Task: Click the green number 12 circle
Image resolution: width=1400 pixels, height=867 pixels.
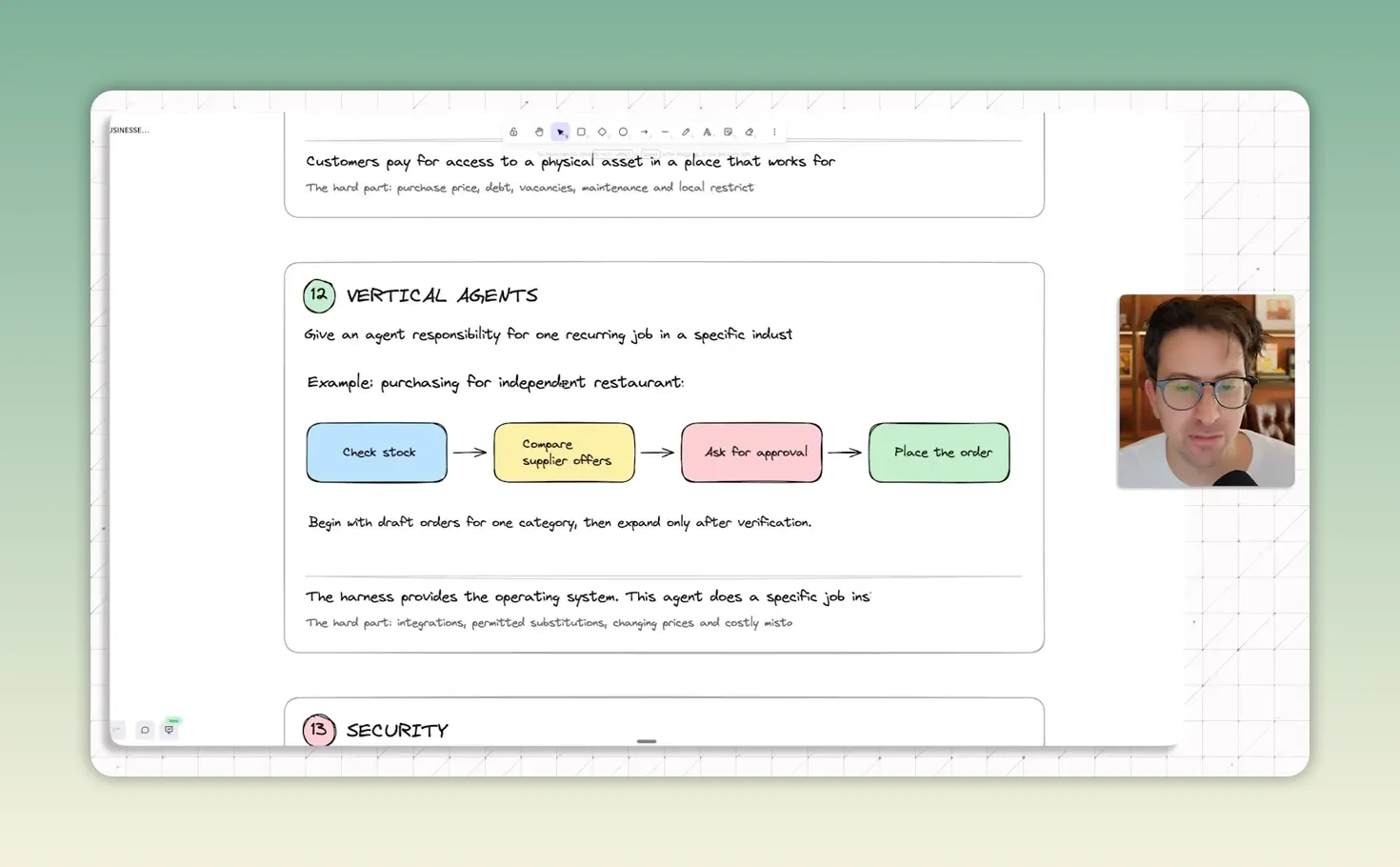Action: [319, 295]
